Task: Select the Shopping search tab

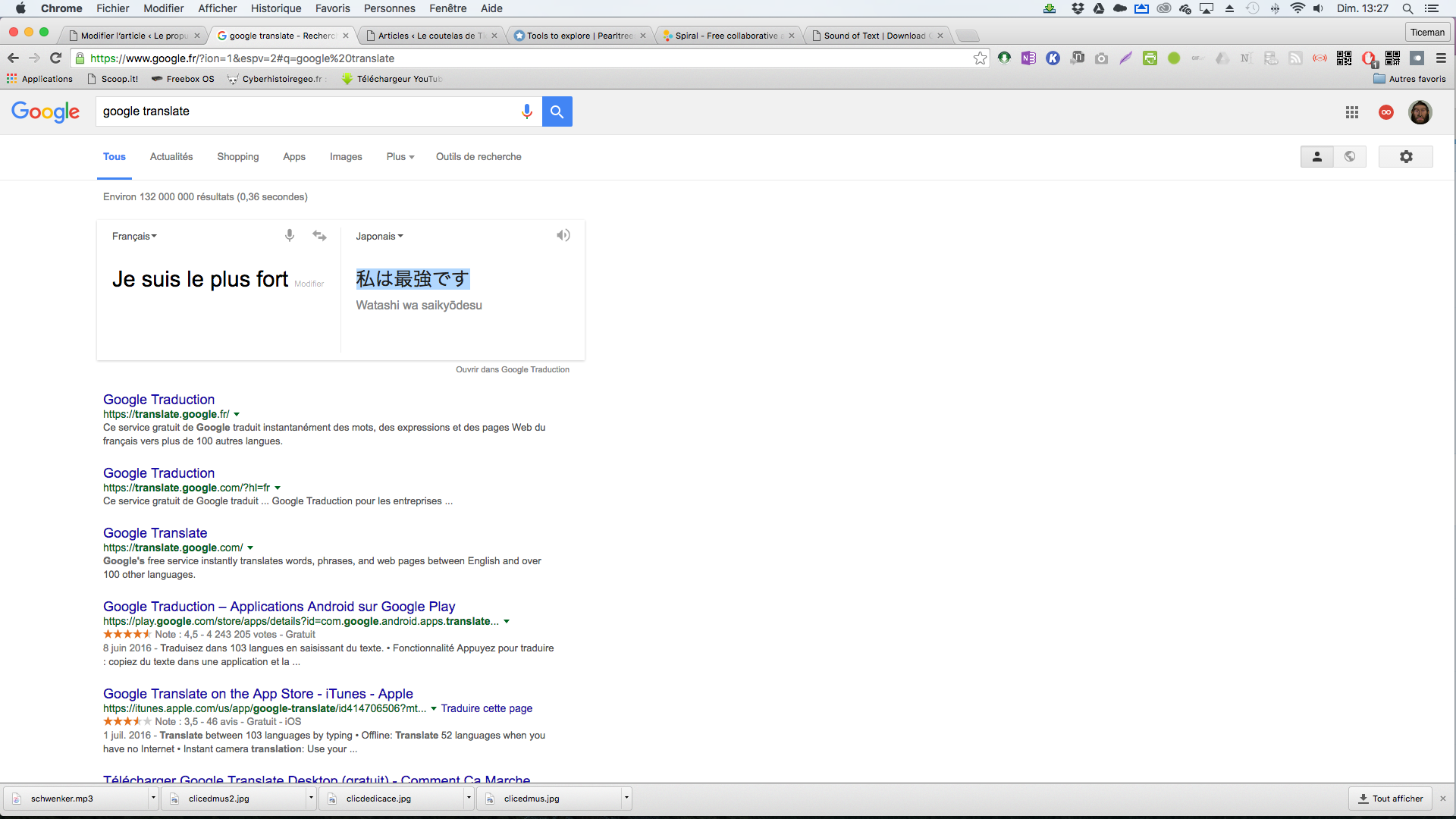Action: click(x=238, y=157)
